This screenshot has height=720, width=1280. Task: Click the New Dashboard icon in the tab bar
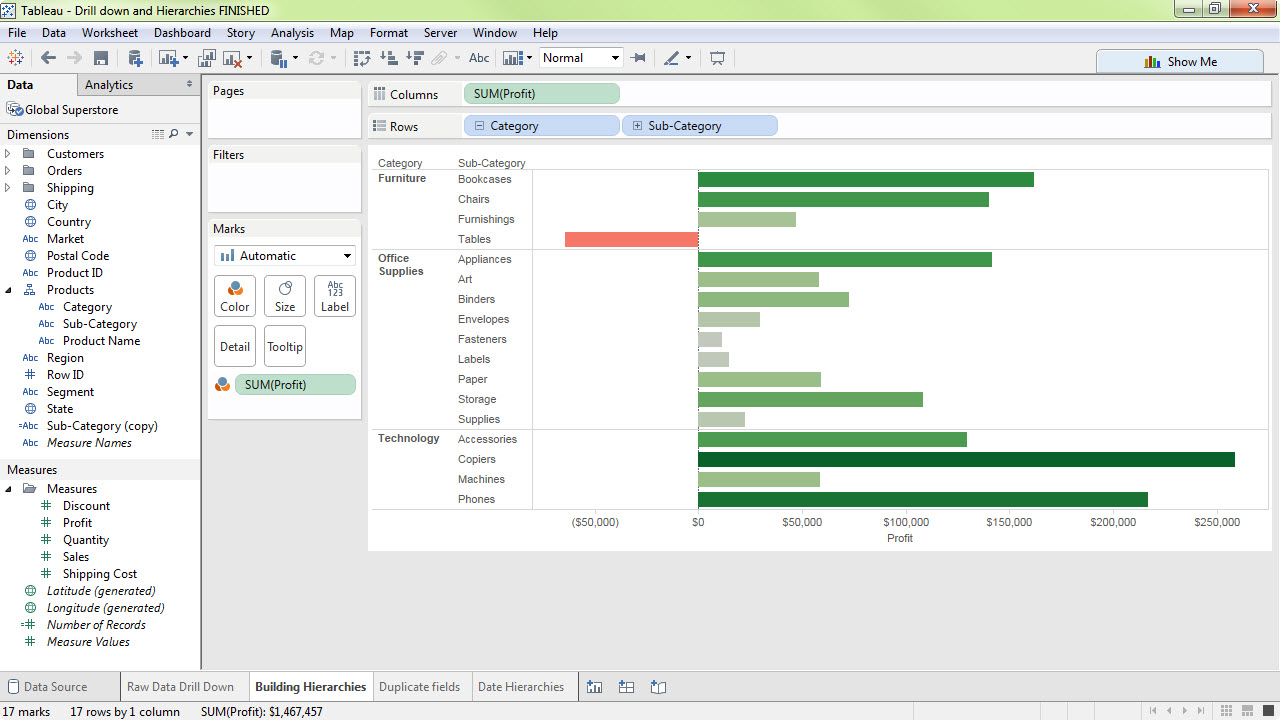coord(626,687)
